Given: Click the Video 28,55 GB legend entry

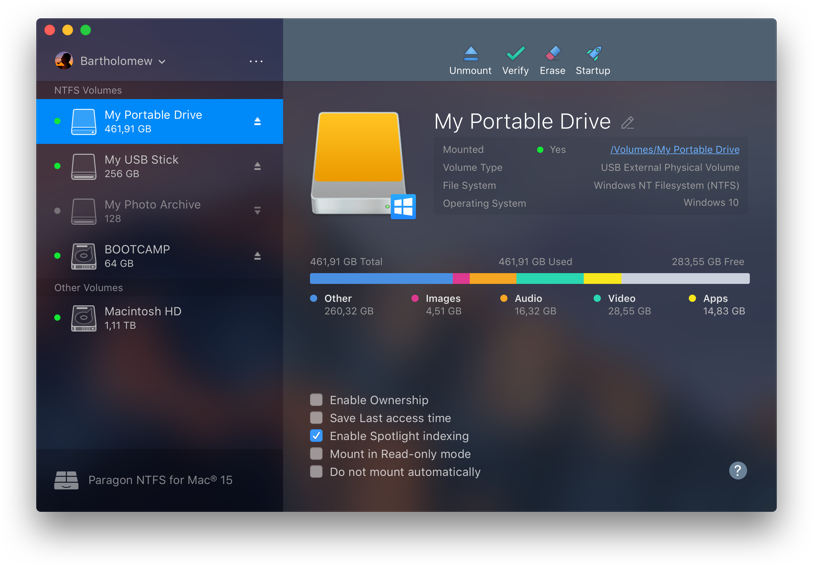Looking at the screenshot, I should tap(622, 305).
